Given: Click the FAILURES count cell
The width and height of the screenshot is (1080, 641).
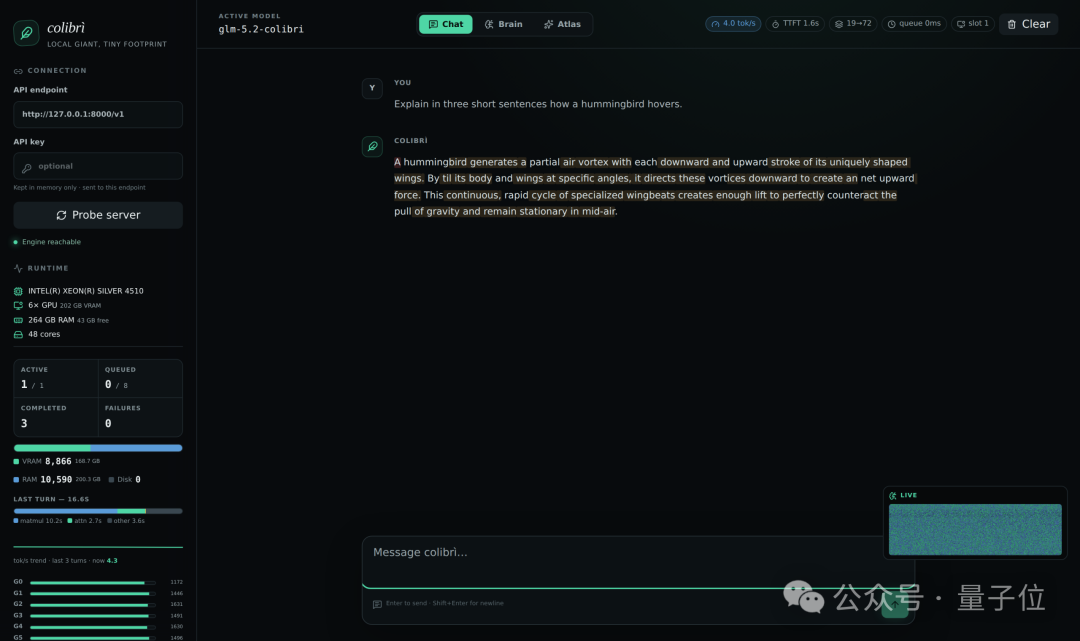Looking at the screenshot, I should (x=140, y=417).
